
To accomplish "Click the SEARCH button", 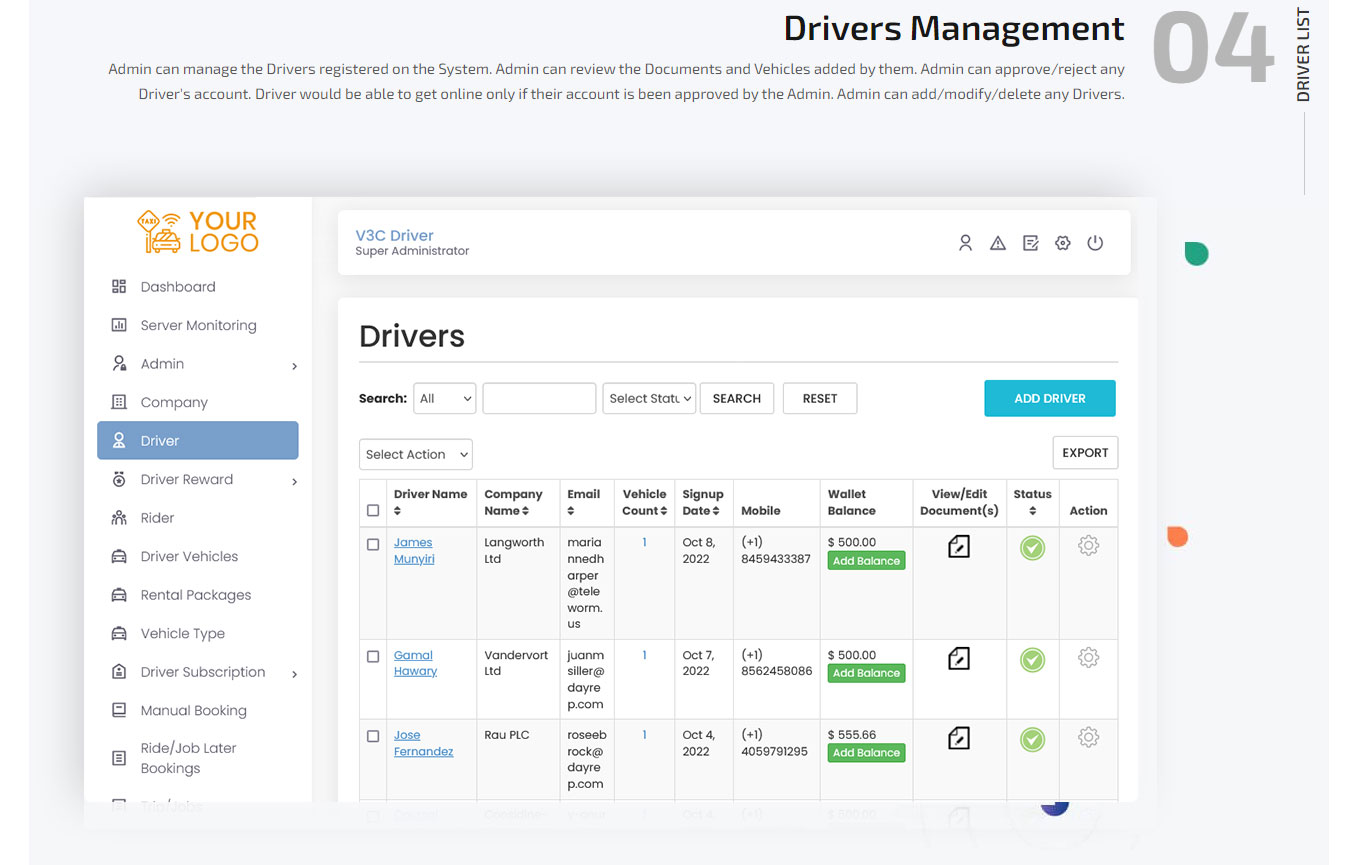I will tap(737, 398).
